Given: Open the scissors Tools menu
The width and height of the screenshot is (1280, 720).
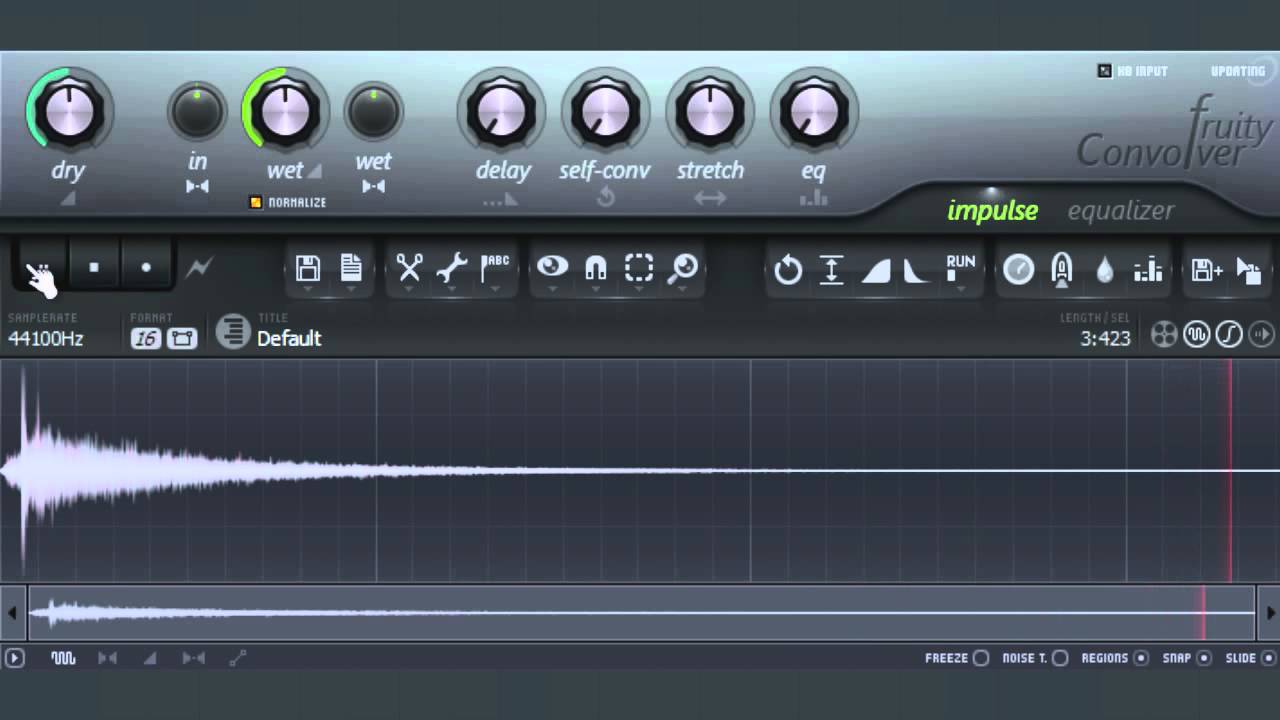Looking at the screenshot, I should coord(409,268).
